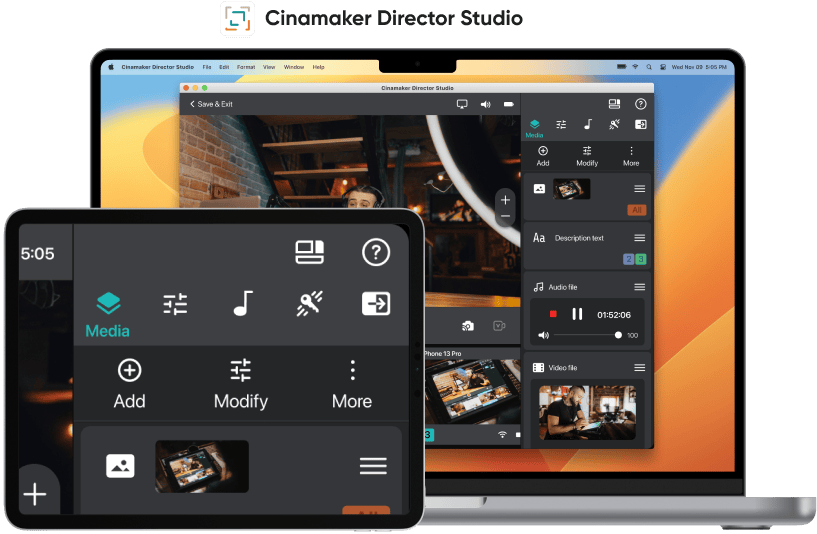The height and width of the screenshot is (534, 817).
Task: Open the export tab in the MacBook panel
Action: [x=640, y=124]
